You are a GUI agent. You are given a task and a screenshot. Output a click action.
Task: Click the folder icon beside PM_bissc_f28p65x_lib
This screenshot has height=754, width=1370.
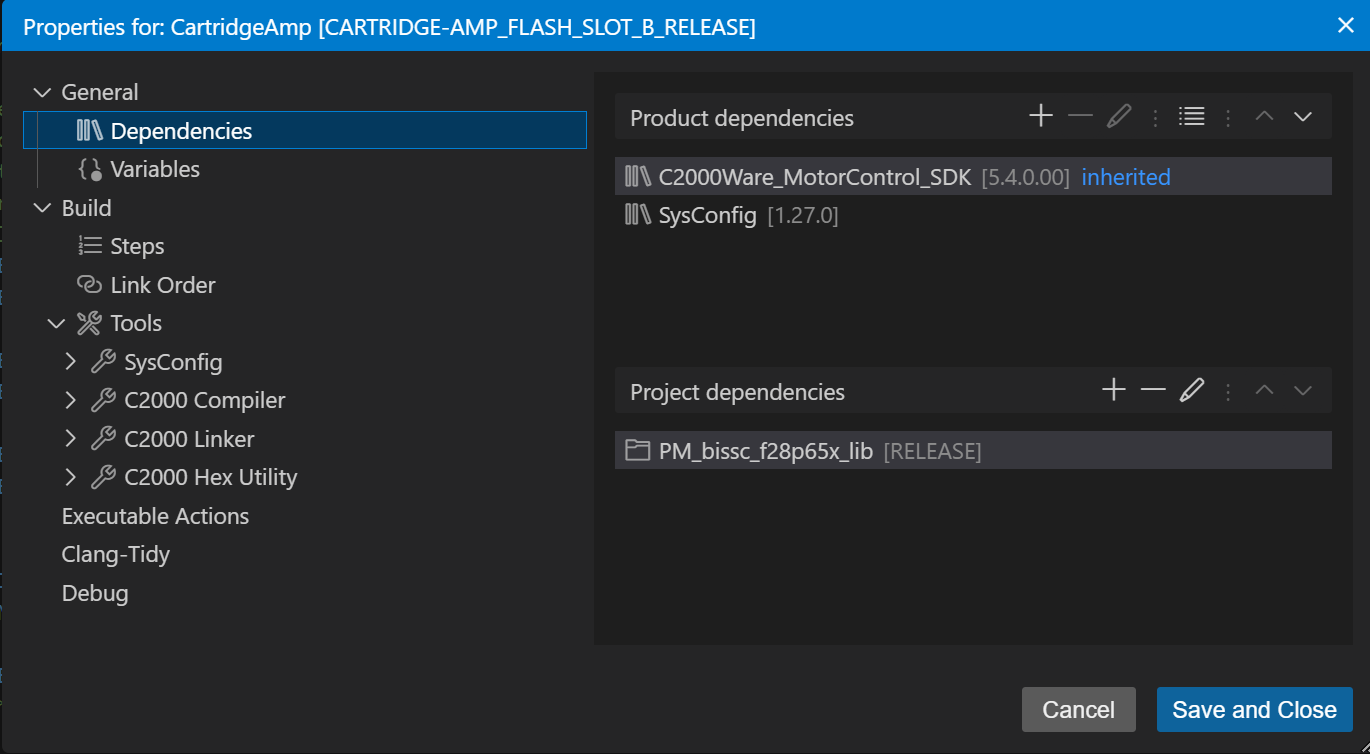click(638, 450)
